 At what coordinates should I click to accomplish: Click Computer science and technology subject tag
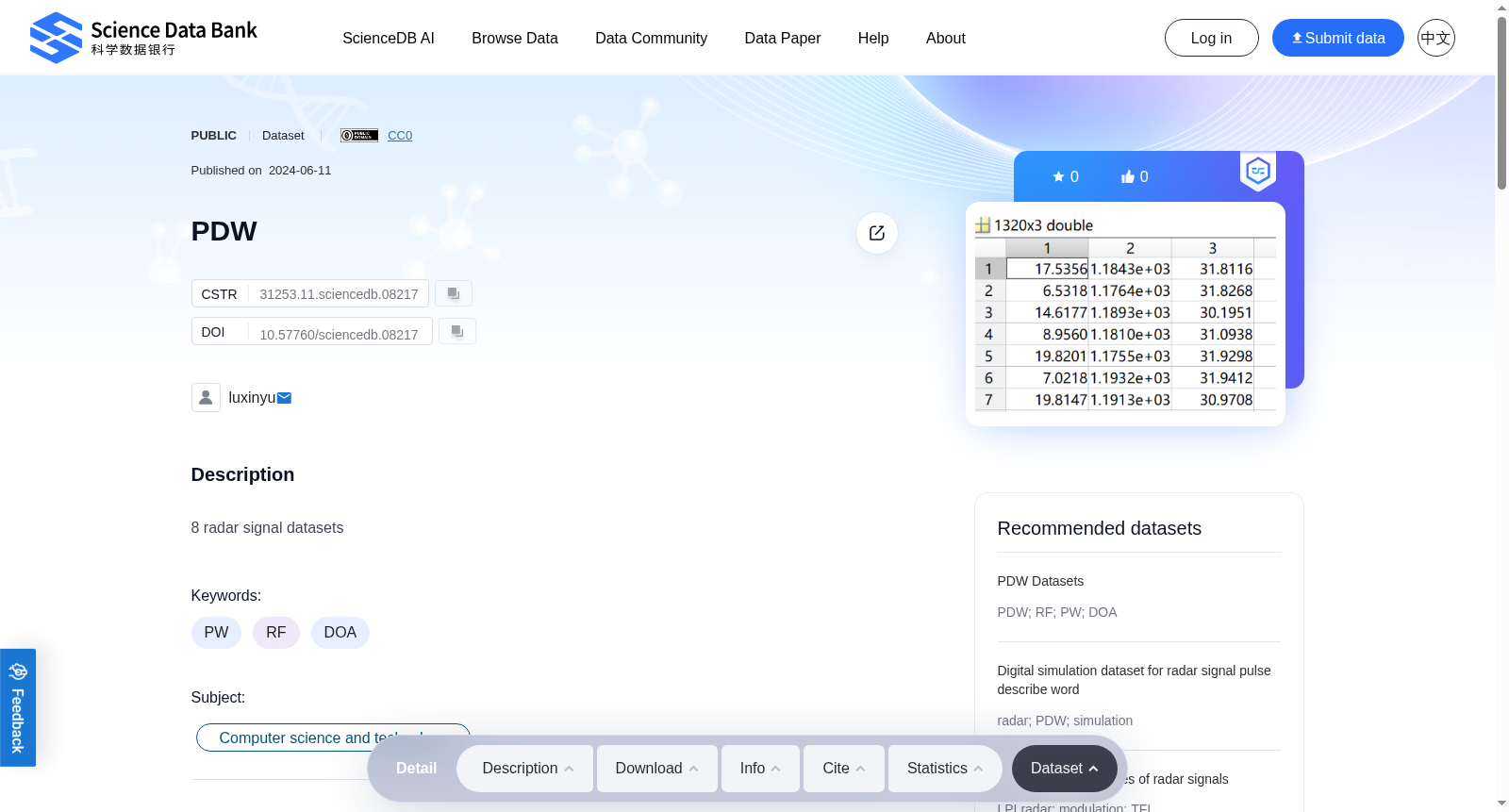tap(333, 737)
